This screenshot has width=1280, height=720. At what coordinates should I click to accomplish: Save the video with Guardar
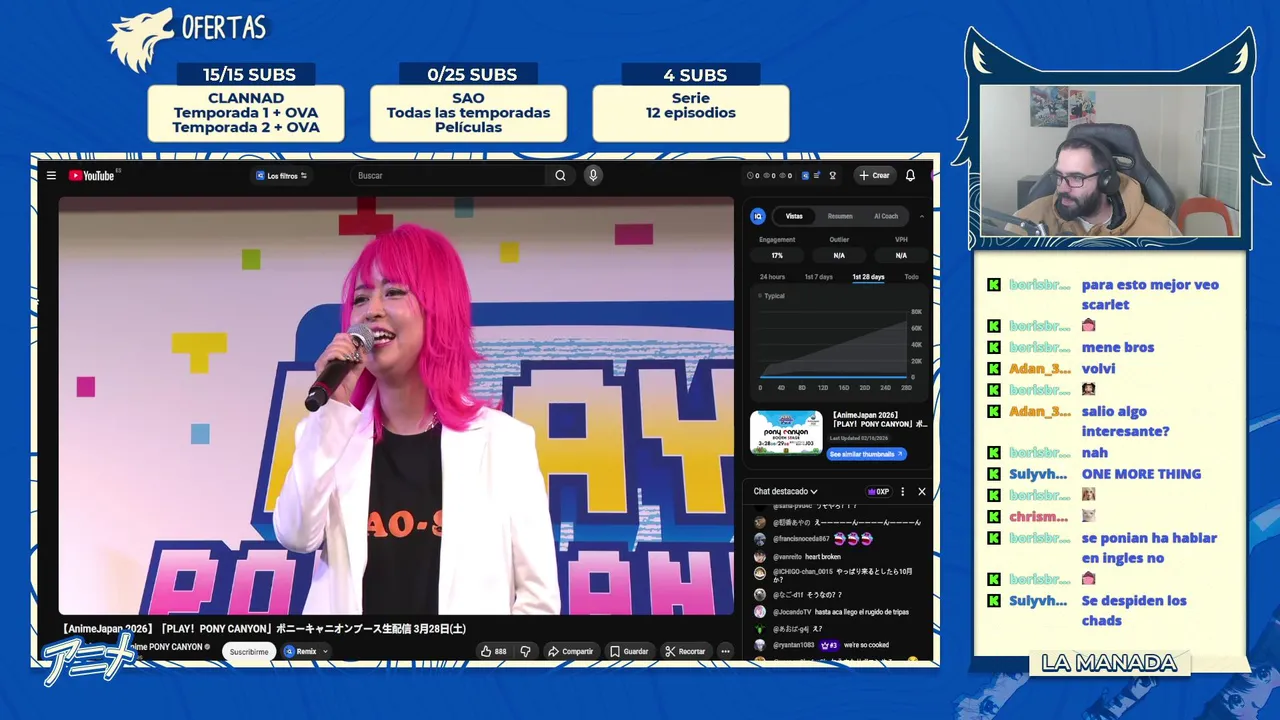[x=629, y=651]
